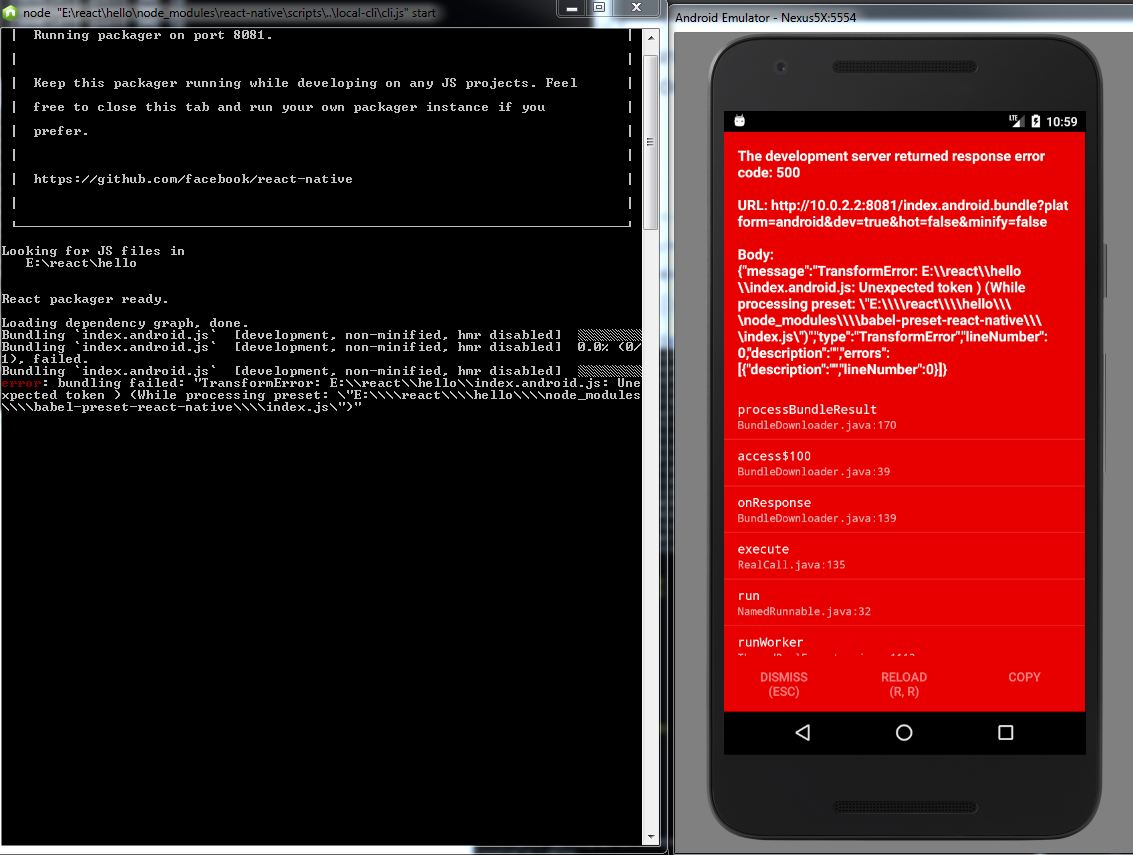Click the node console window title text
The width and height of the screenshot is (1133, 855).
point(229,12)
